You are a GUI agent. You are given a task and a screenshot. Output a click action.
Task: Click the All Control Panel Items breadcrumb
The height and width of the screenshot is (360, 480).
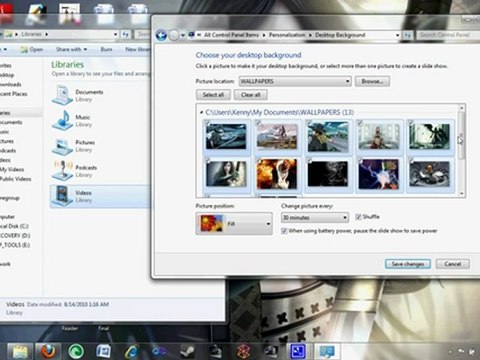pos(231,35)
